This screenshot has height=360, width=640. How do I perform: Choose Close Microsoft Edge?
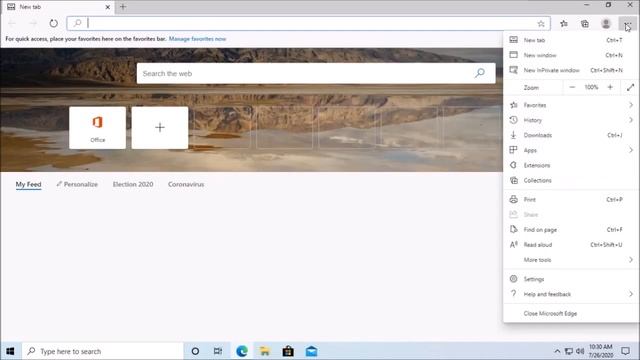(x=571, y=313)
